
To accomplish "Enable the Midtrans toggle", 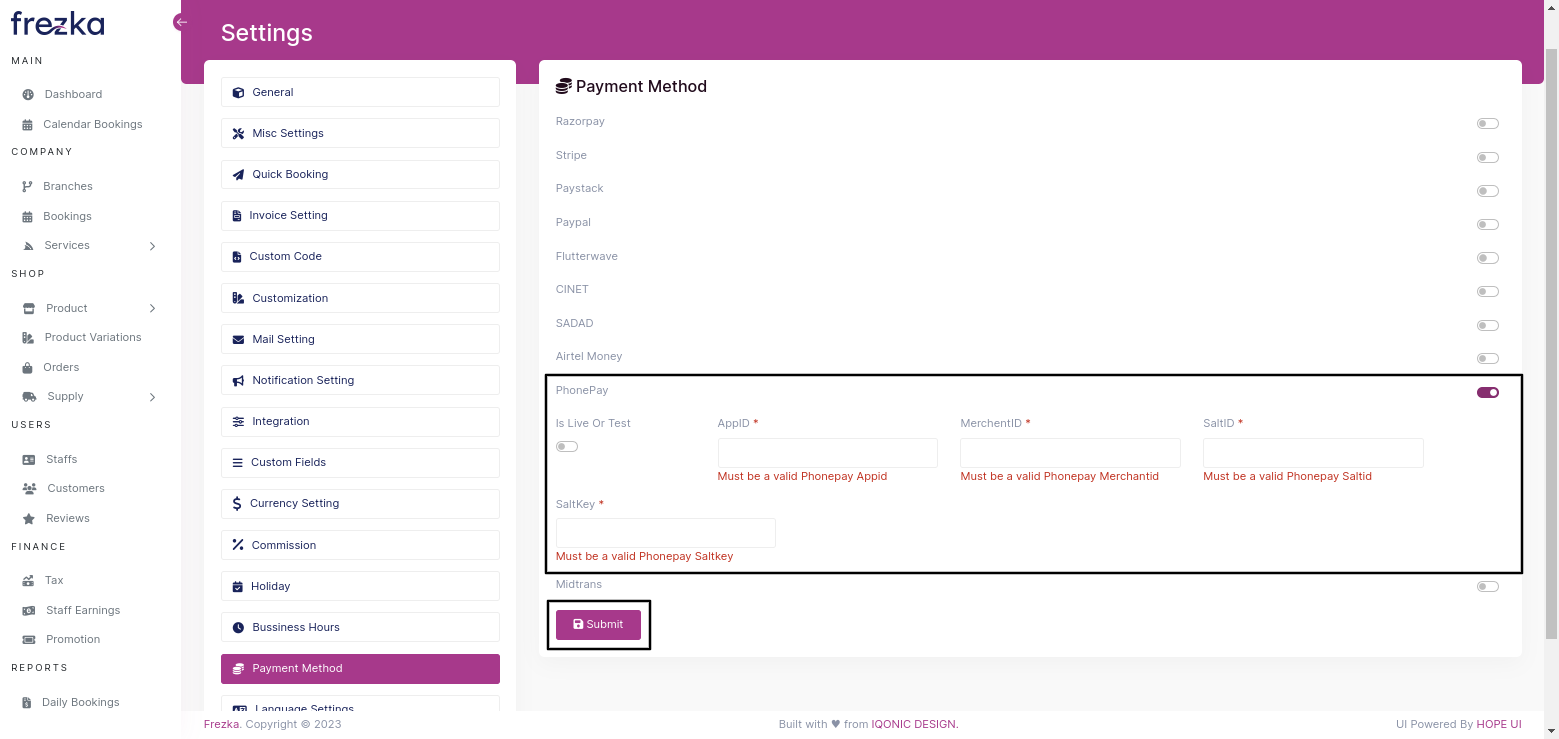I will [x=1487, y=587].
